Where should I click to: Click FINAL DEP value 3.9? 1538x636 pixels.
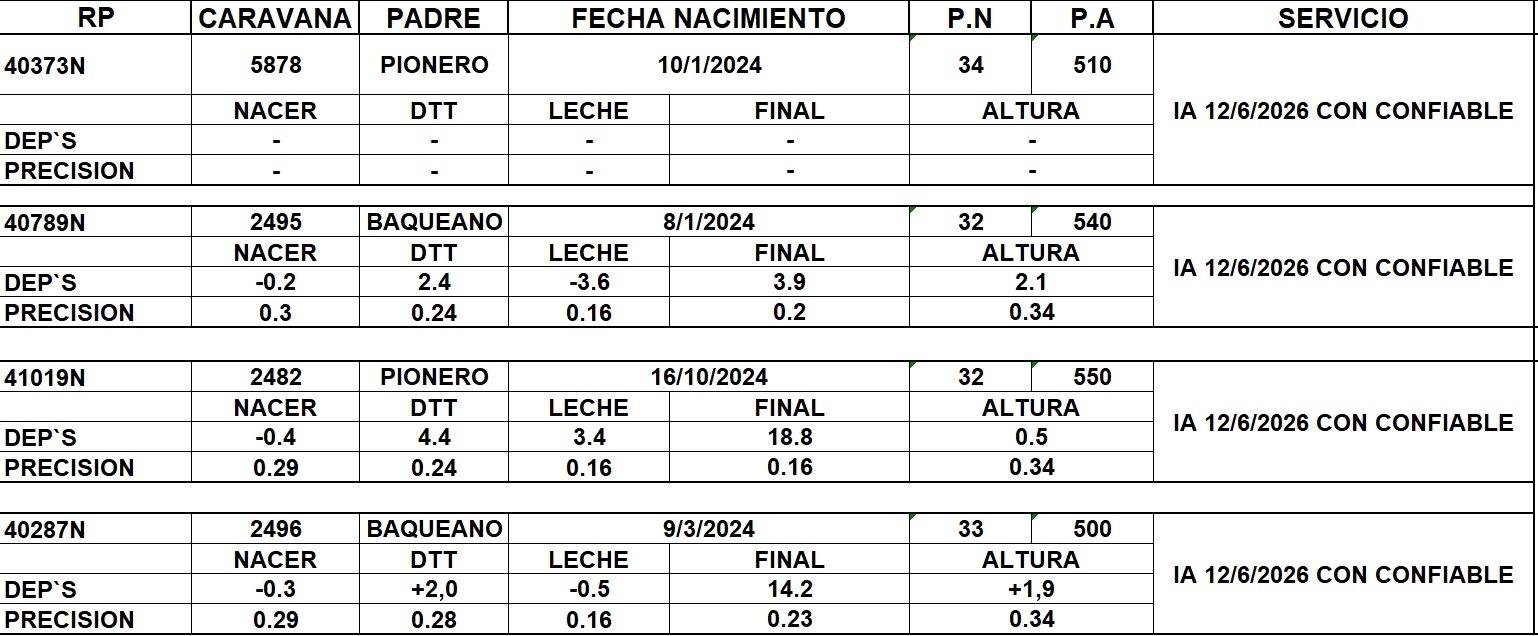click(789, 282)
